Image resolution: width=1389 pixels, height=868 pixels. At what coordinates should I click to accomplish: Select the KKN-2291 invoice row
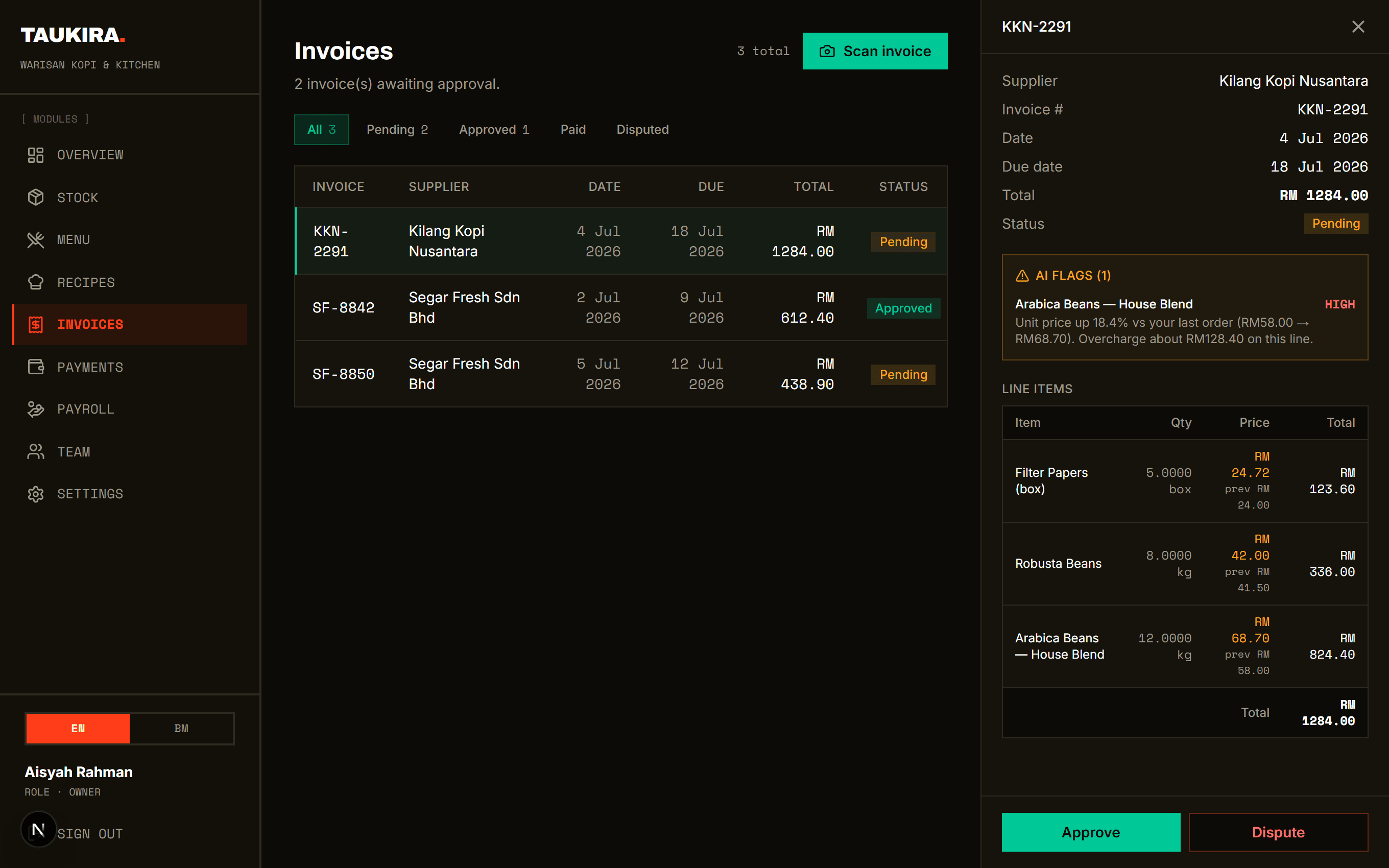(x=620, y=241)
